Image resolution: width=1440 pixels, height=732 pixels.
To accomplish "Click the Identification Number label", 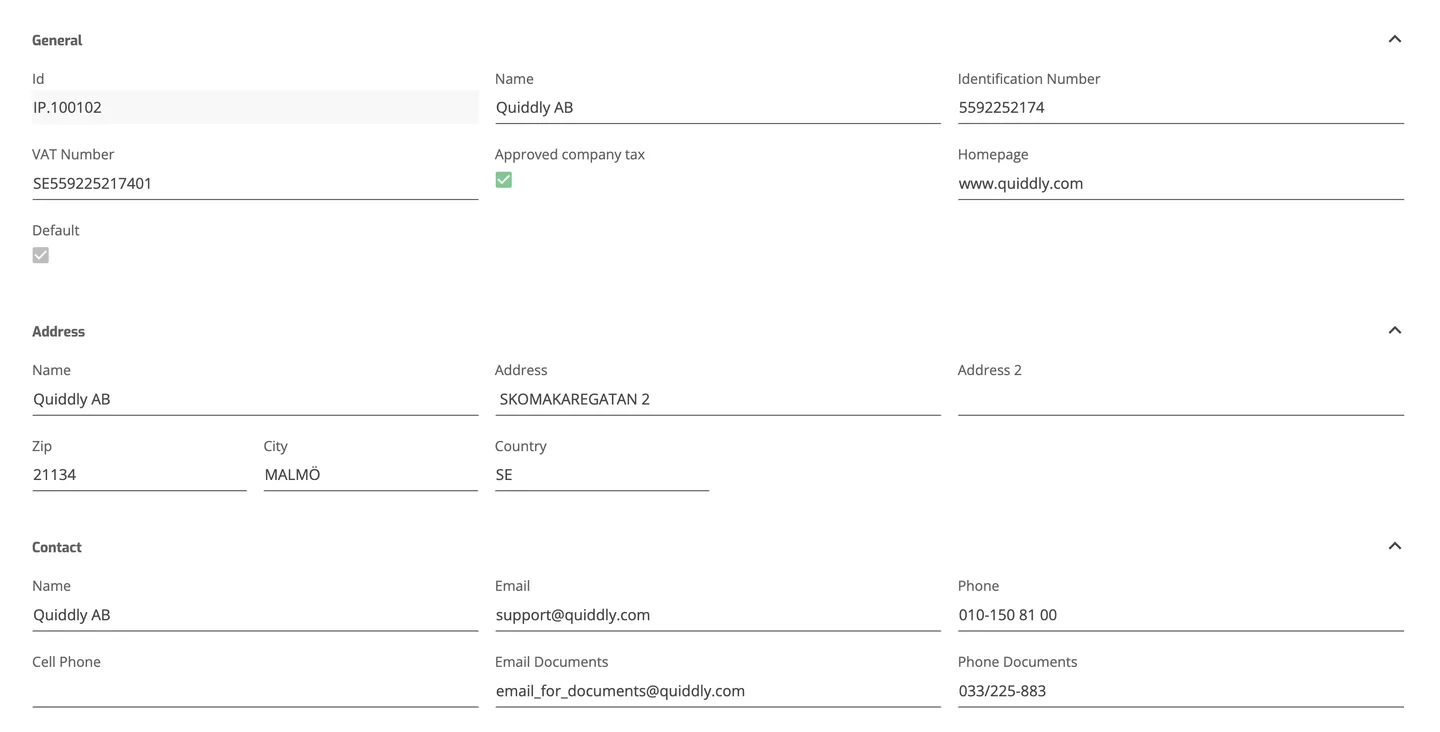I will [1029, 78].
